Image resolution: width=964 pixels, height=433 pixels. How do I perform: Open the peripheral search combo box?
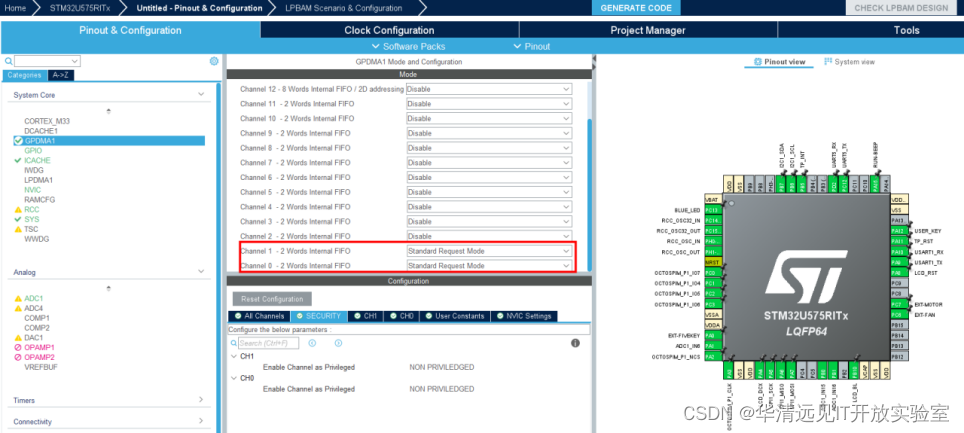pyautogui.click(x=47, y=61)
